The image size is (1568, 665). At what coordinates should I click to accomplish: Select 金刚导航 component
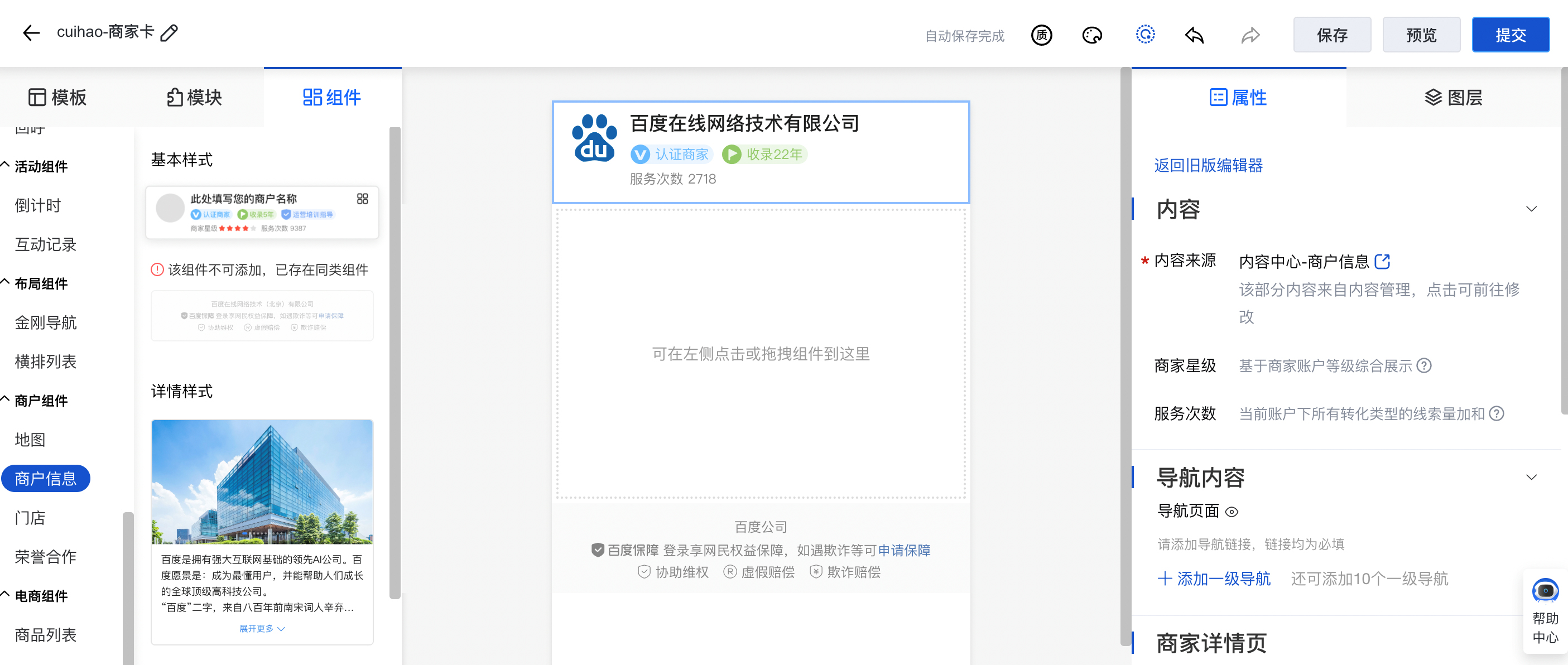pos(46,322)
